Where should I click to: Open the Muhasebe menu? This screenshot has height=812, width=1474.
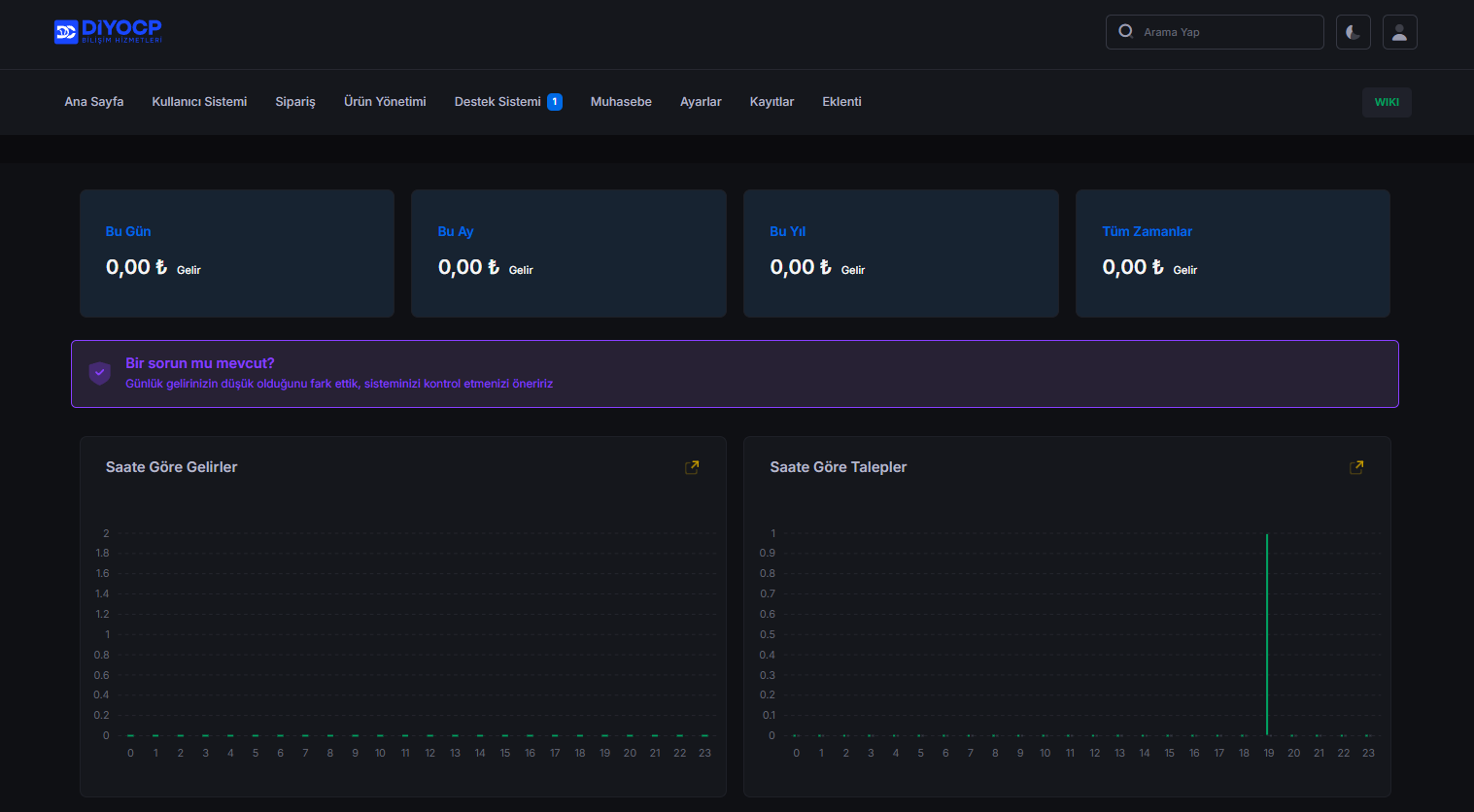tap(621, 102)
